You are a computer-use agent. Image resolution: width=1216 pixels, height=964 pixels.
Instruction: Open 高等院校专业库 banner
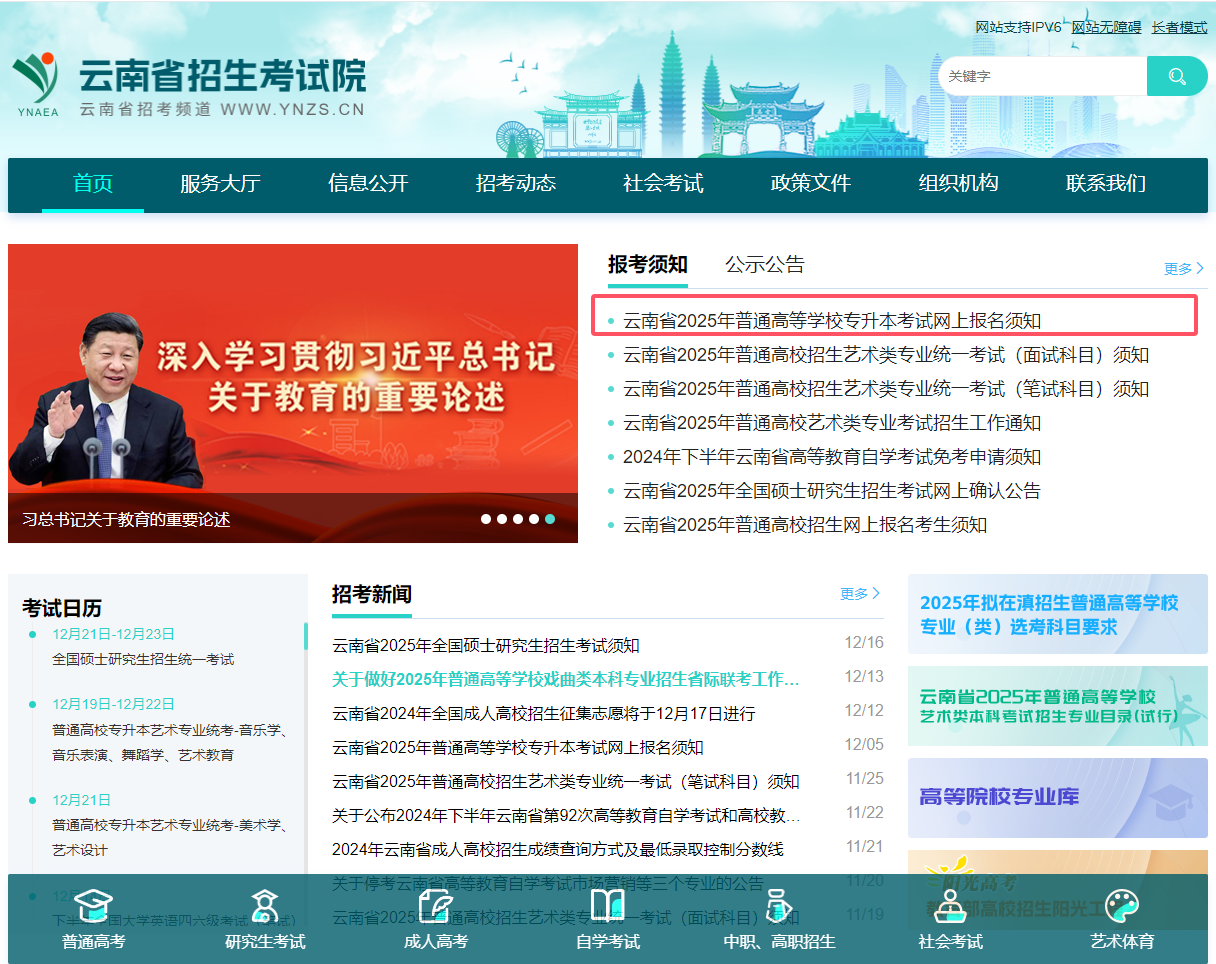coord(1058,798)
